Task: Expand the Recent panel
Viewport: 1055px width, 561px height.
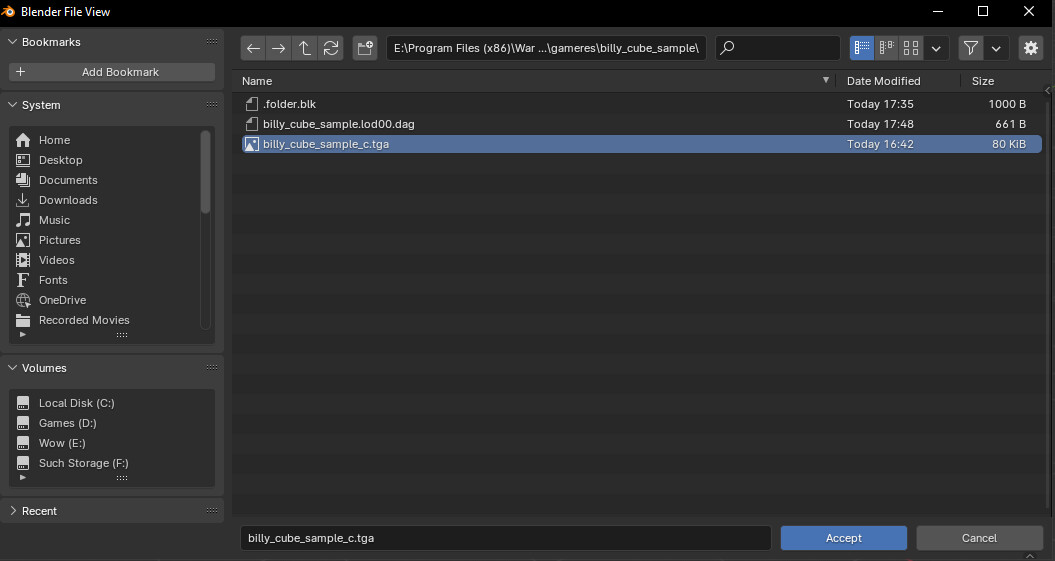Action: point(13,511)
